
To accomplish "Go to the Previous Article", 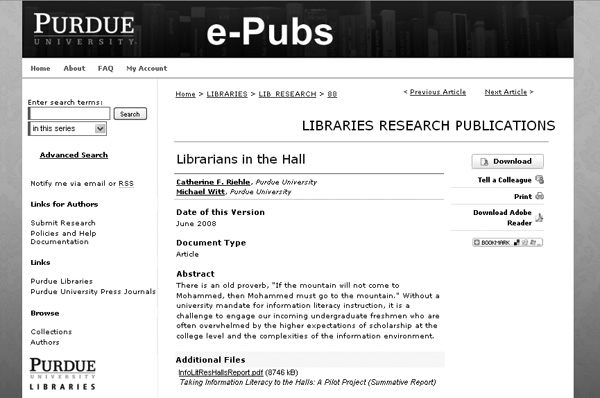I will pos(438,92).
